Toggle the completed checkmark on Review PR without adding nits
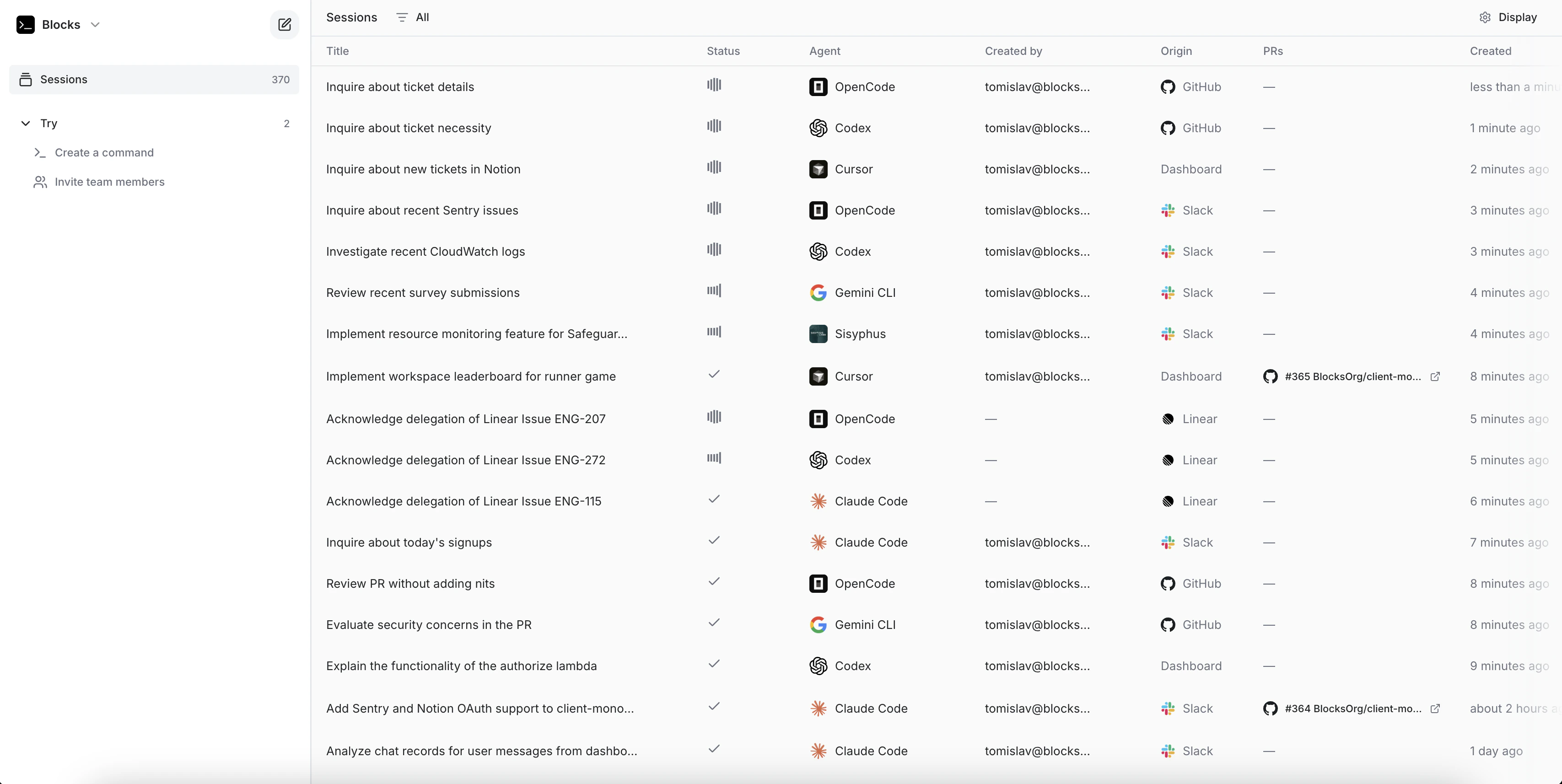Image resolution: width=1562 pixels, height=784 pixels. coord(714,581)
